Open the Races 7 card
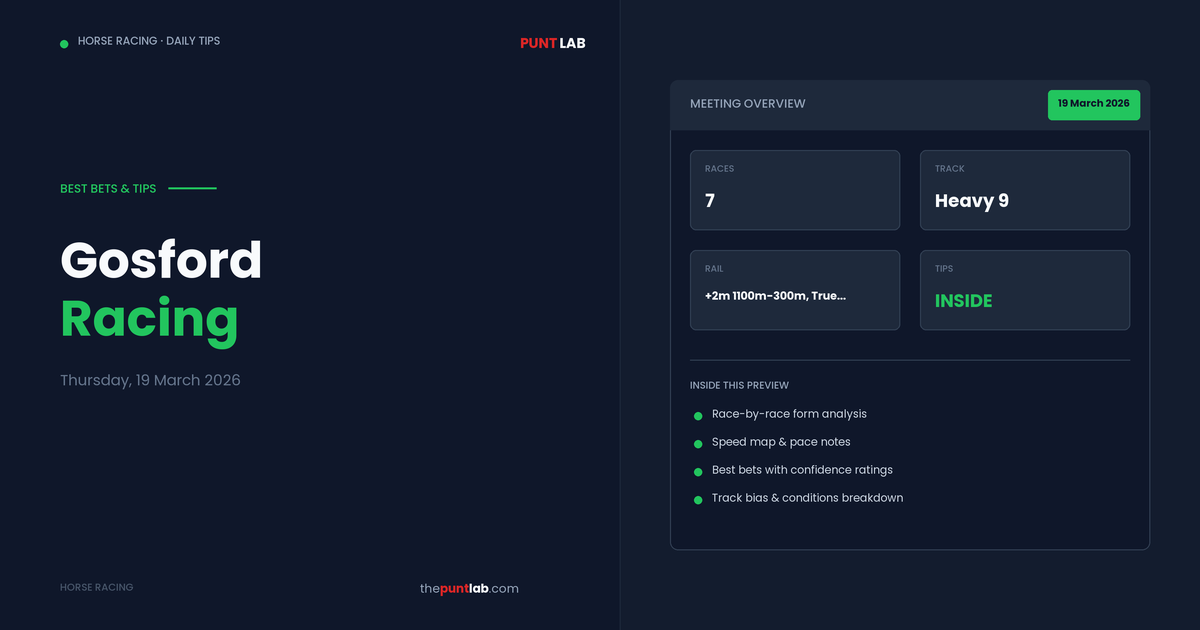The image size is (1200, 630). 794,190
